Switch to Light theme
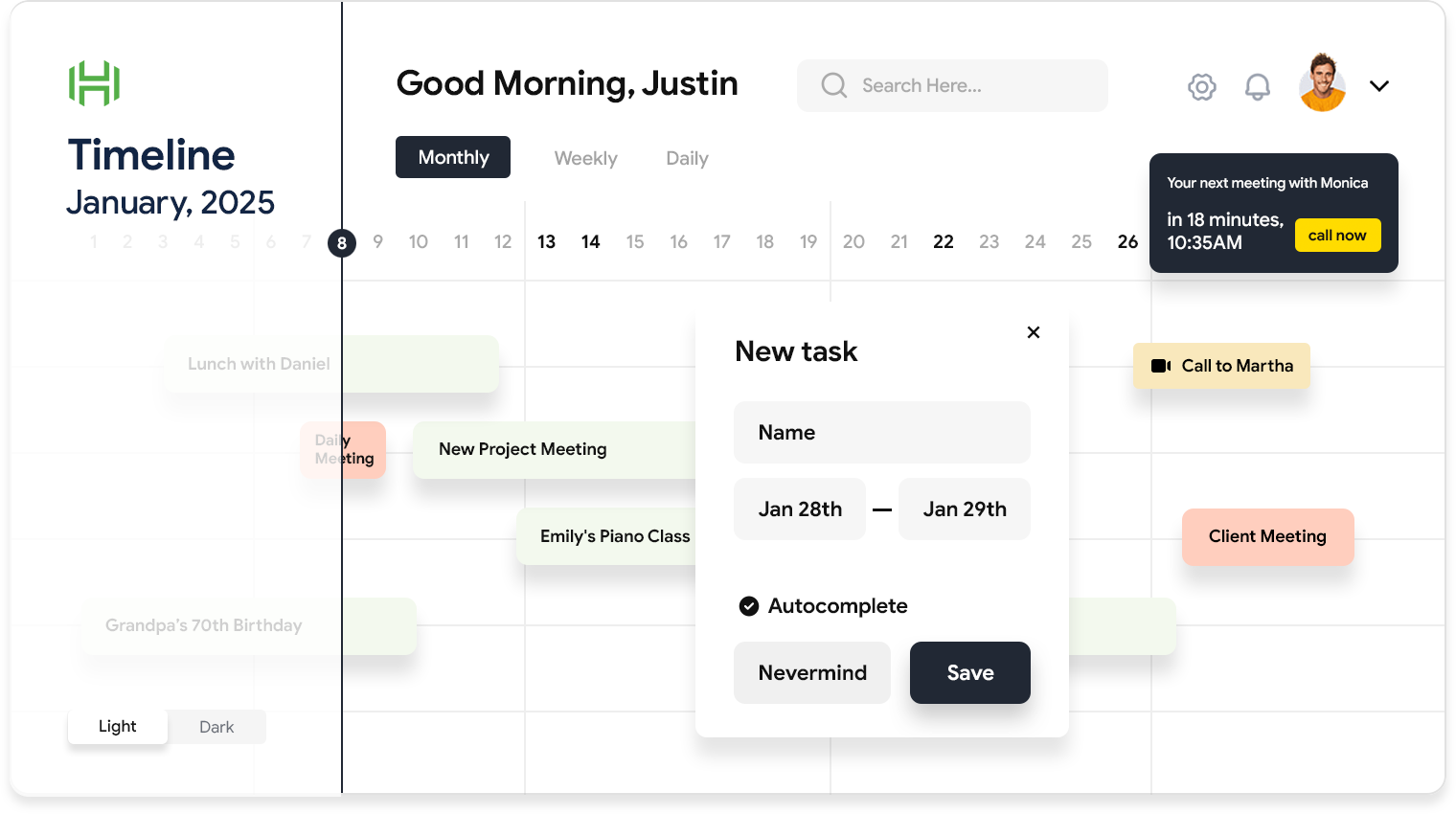1456x814 pixels. click(118, 727)
